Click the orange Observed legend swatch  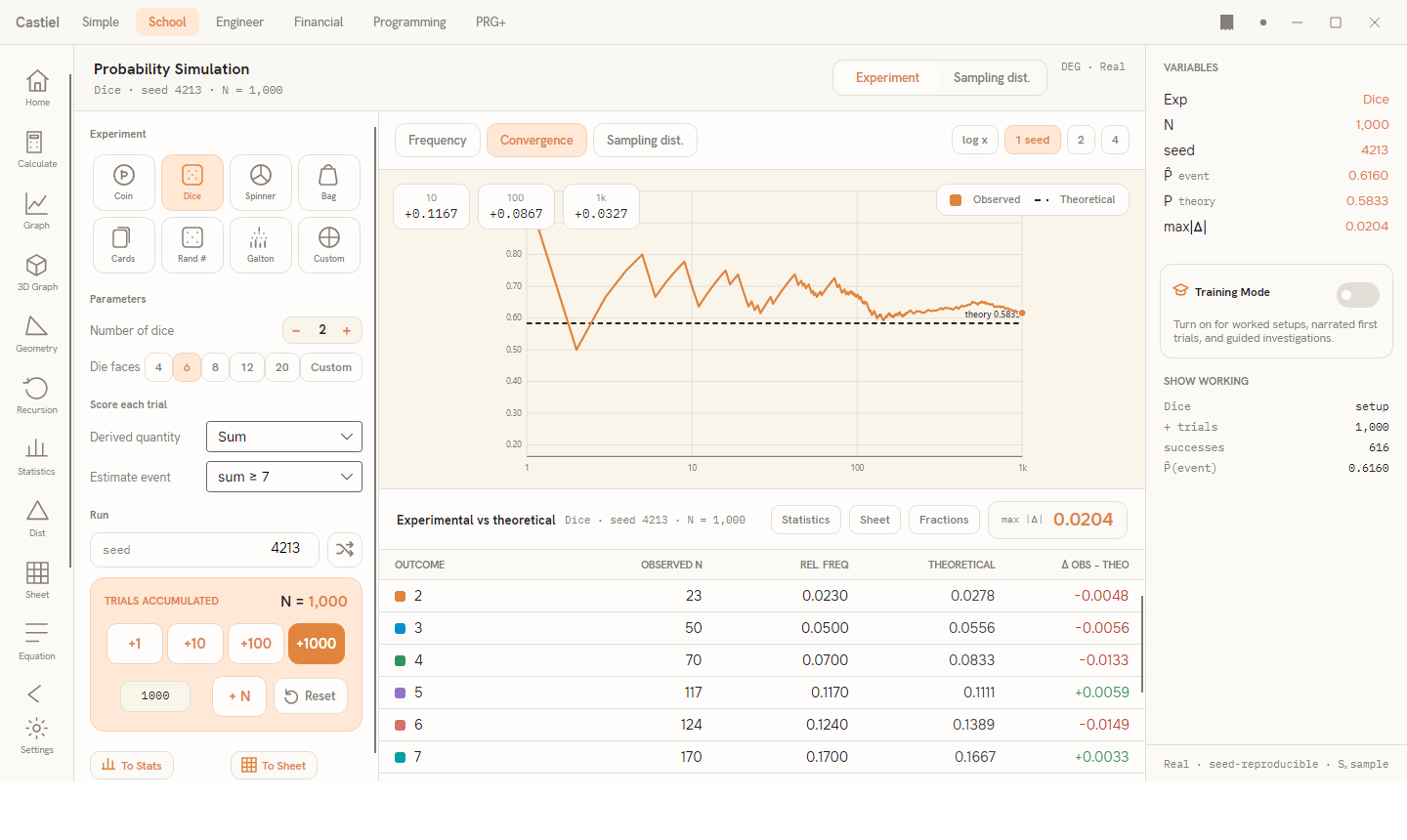pyautogui.click(x=956, y=199)
